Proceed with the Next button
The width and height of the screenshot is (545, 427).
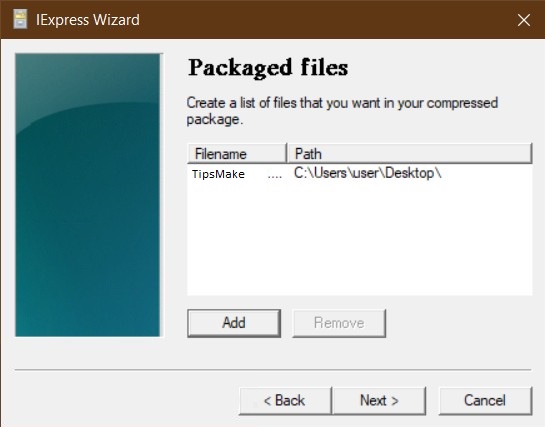click(379, 401)
